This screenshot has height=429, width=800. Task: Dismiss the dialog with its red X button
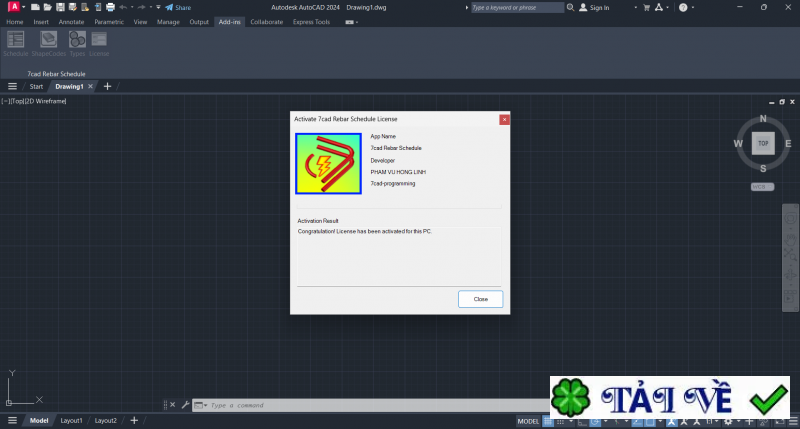(x=504, y=119)
